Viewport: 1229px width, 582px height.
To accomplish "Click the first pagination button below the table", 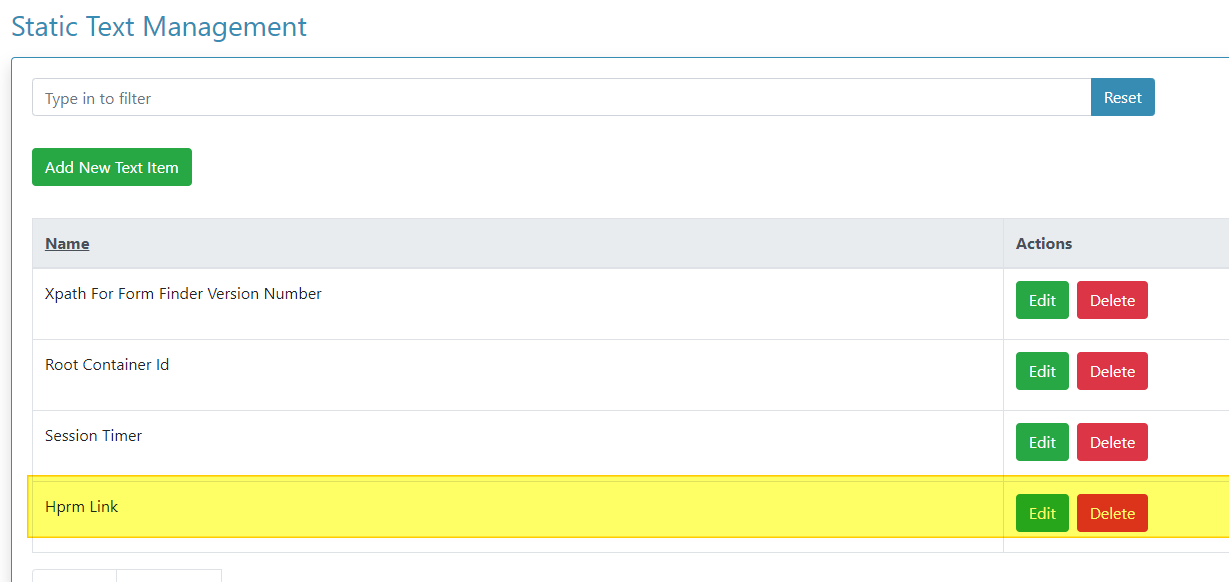I will (74, 576).
